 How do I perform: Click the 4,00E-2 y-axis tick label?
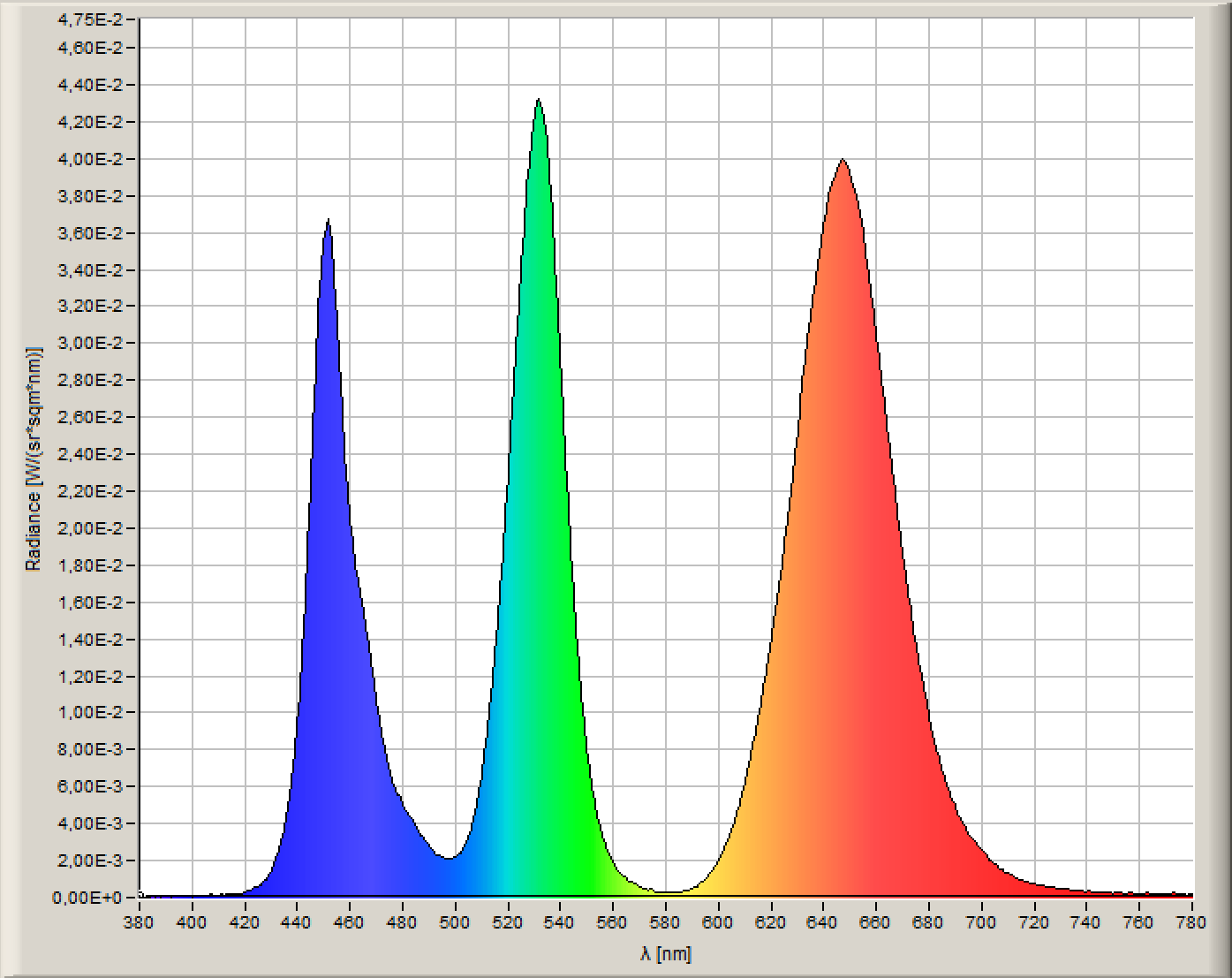point(91,159)
